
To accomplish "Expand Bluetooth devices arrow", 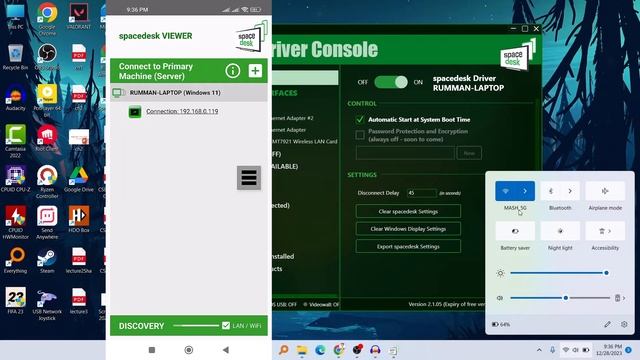I will (x=570, y=191).
